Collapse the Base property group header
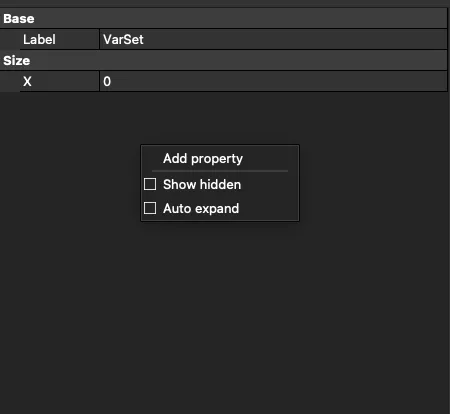The image size is (450, 414). coord(223,18)
